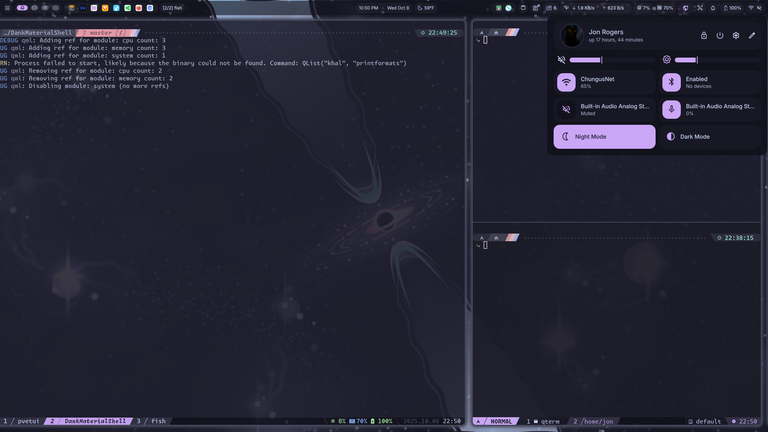Disable Night Mode
The width and height of the screenshot is (768, 432).
point(604,136)
